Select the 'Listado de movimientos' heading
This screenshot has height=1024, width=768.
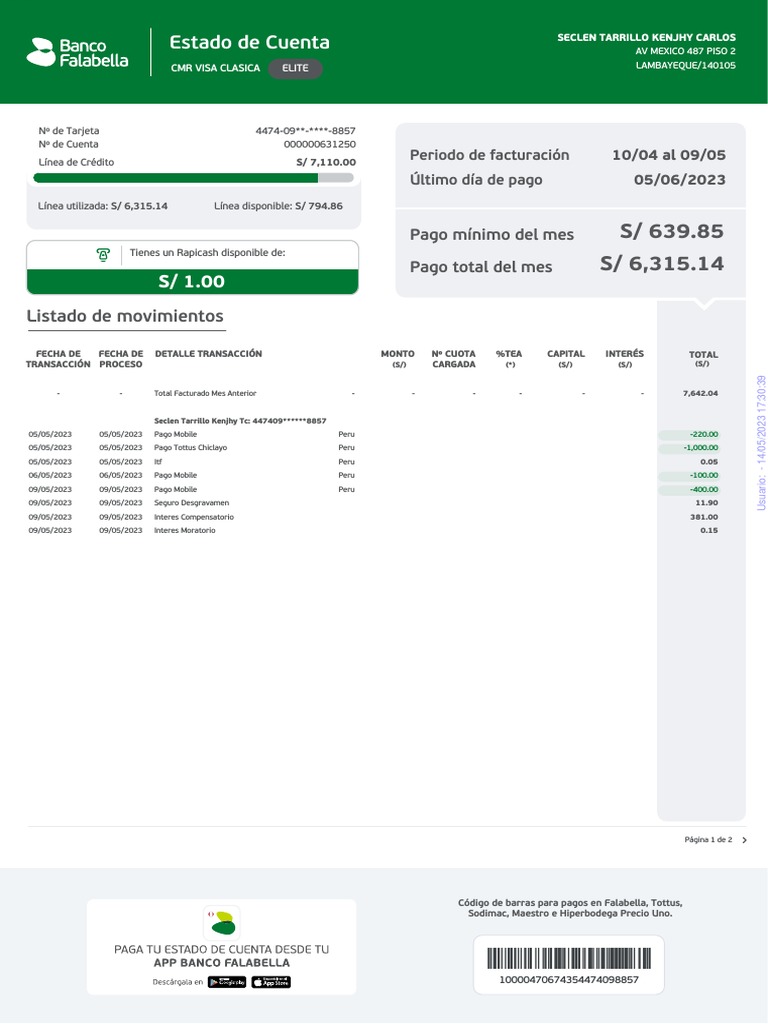pos(125,316)
